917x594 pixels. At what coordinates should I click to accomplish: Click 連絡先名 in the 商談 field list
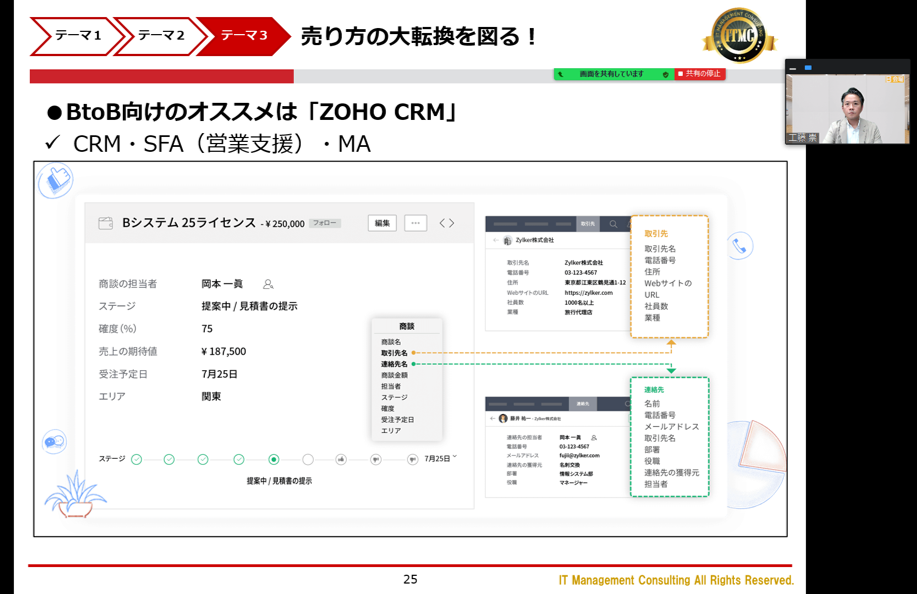point(394,364)
